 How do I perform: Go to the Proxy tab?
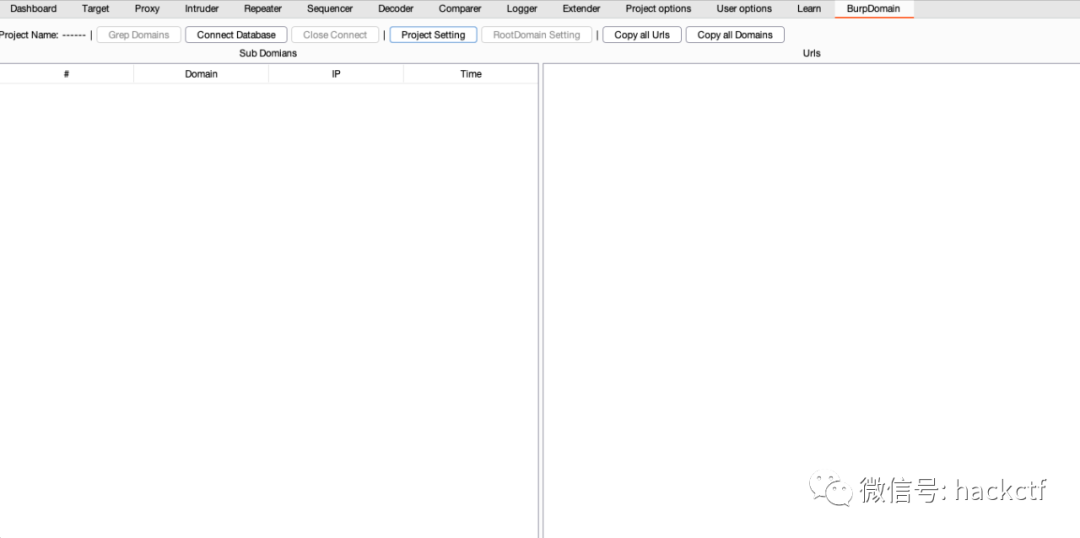point(147,9)
